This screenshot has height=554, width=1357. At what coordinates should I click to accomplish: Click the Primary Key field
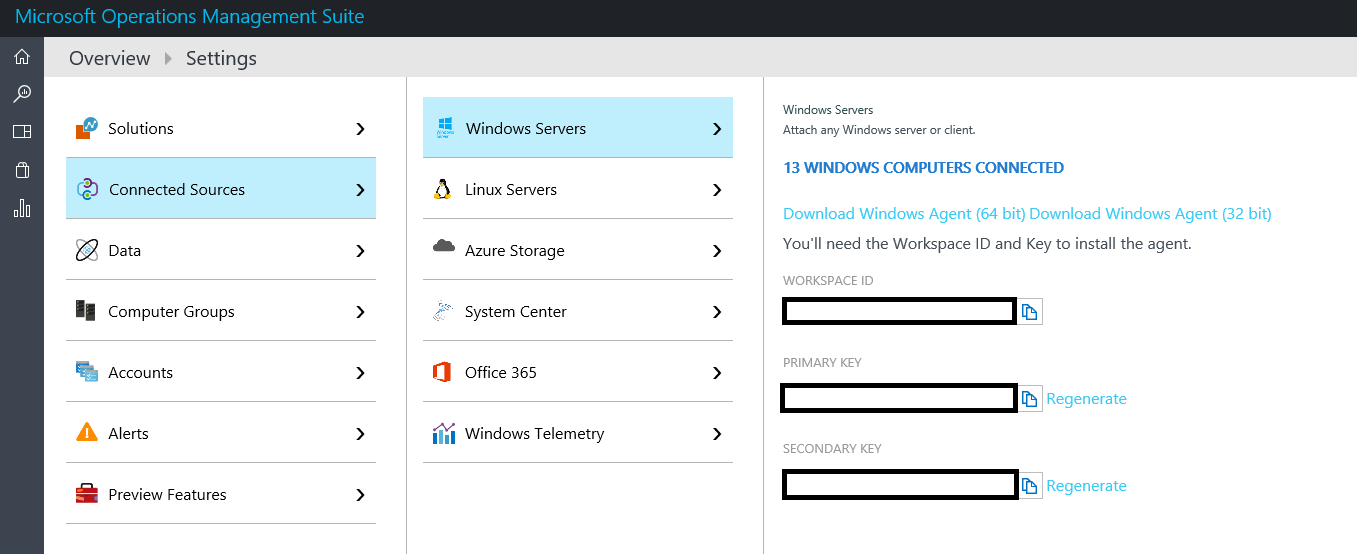tap(900, 398)
